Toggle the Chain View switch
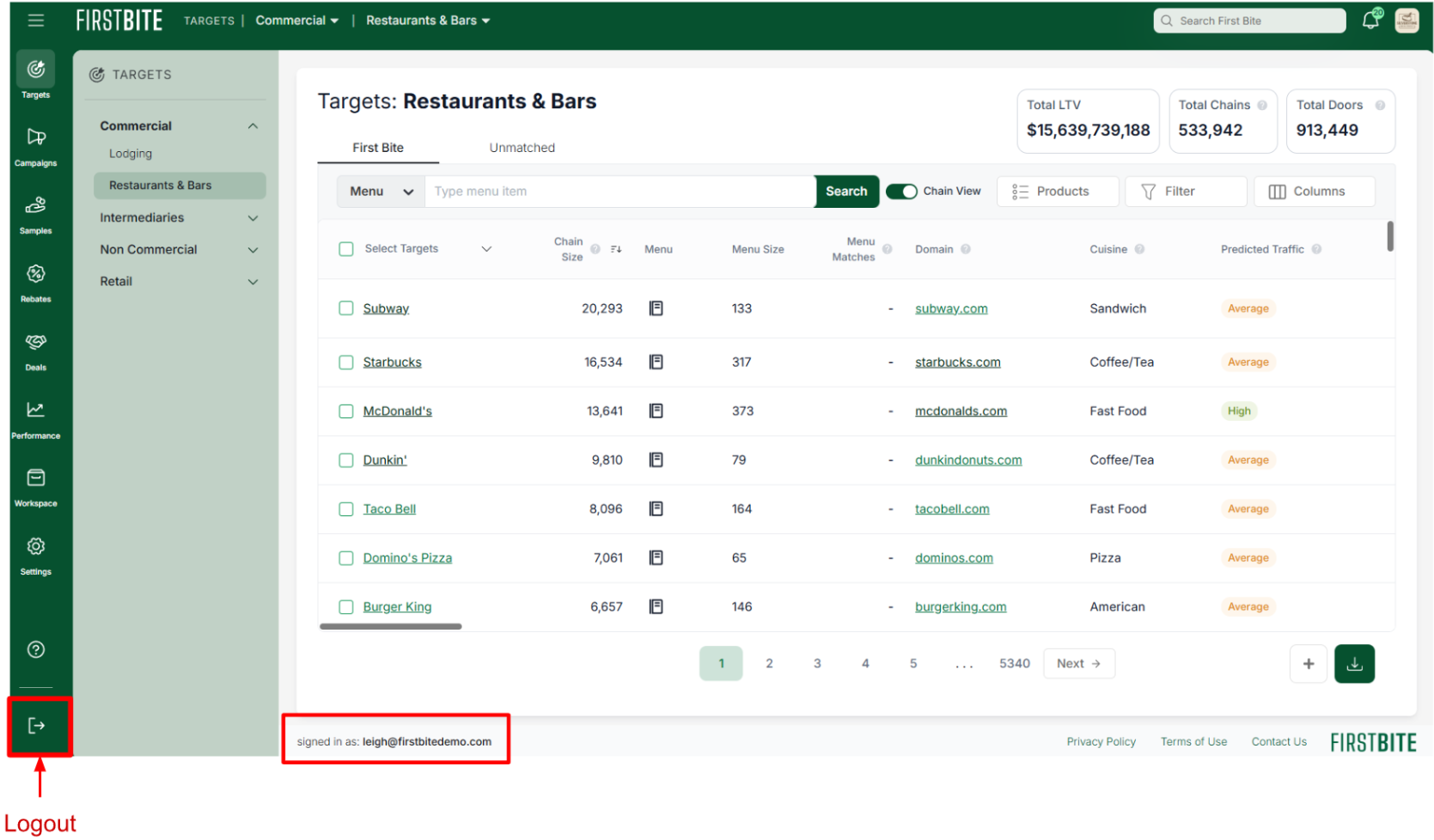 click(901, 192)
